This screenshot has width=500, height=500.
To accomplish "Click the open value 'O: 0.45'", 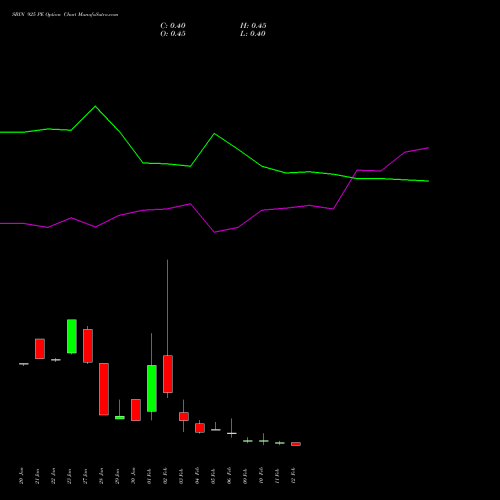I will (x=173, y=34).
